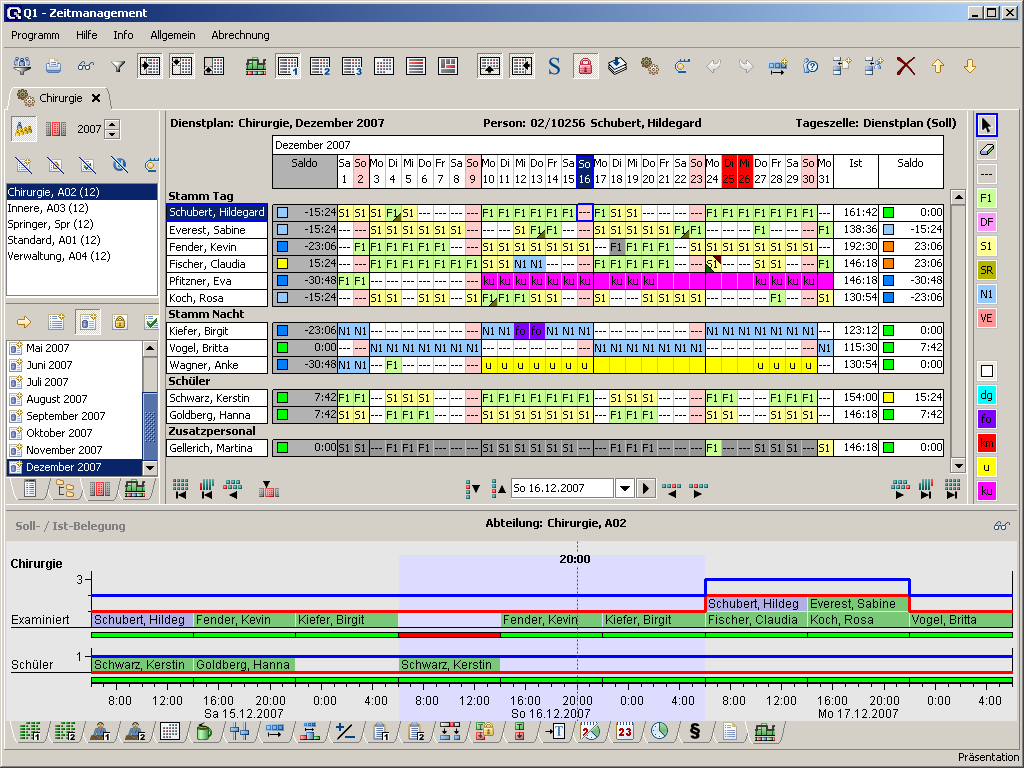Pick the magenta ku color swatch
Screen dimensions: 1024x768
[x=987, y=490]
